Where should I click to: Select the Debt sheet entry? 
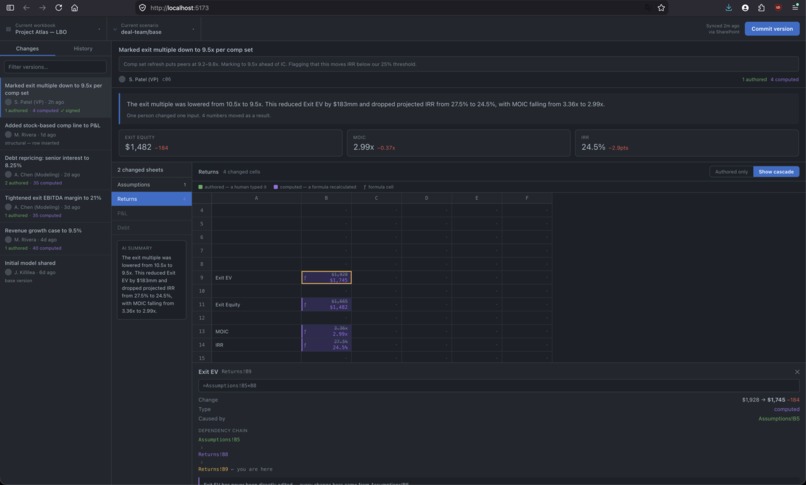(152, 228)
